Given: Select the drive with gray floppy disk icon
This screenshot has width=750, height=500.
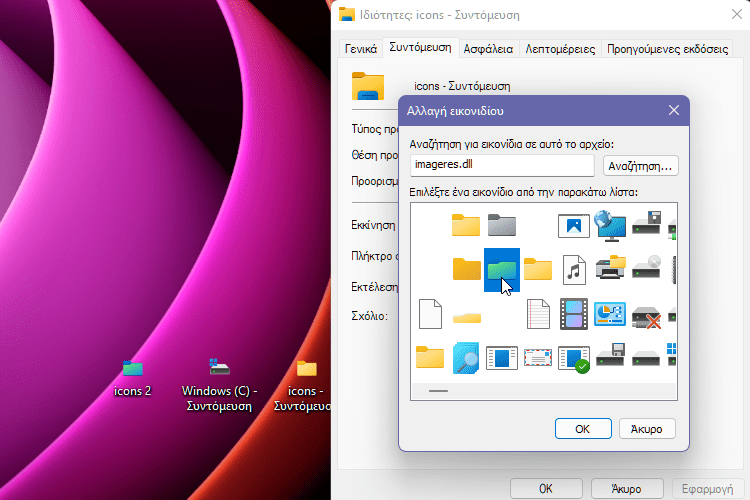Looking at the screenshot, I should (x=646, y=223).
